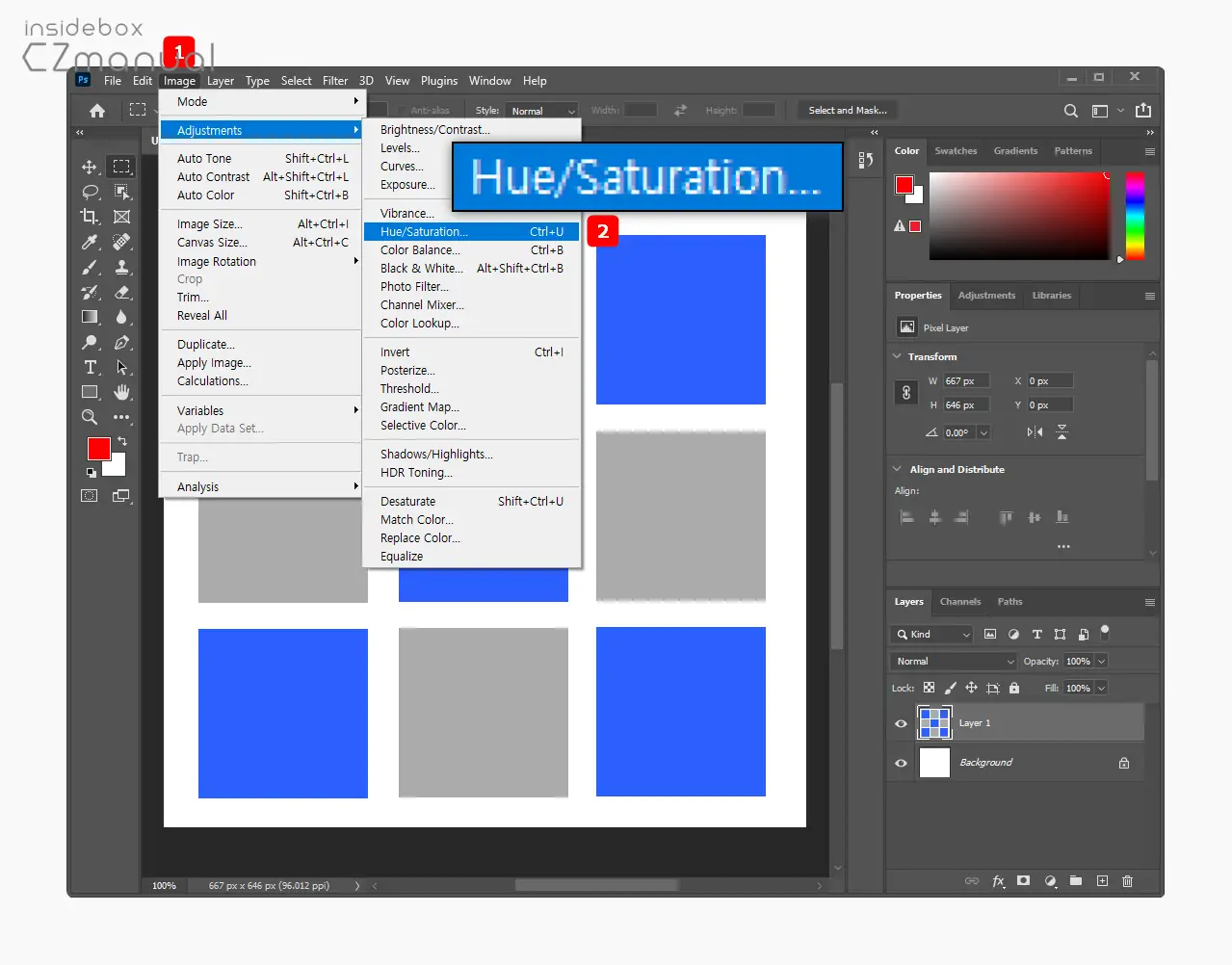
Task: Choose Brightness/Contrast menu item
Action: (471, 130)
